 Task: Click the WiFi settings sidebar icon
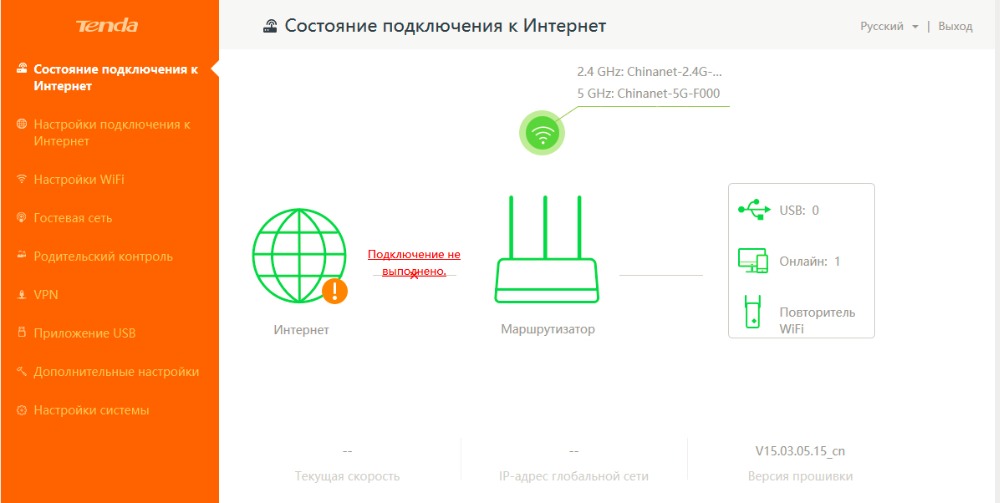[x=22, y=179]
